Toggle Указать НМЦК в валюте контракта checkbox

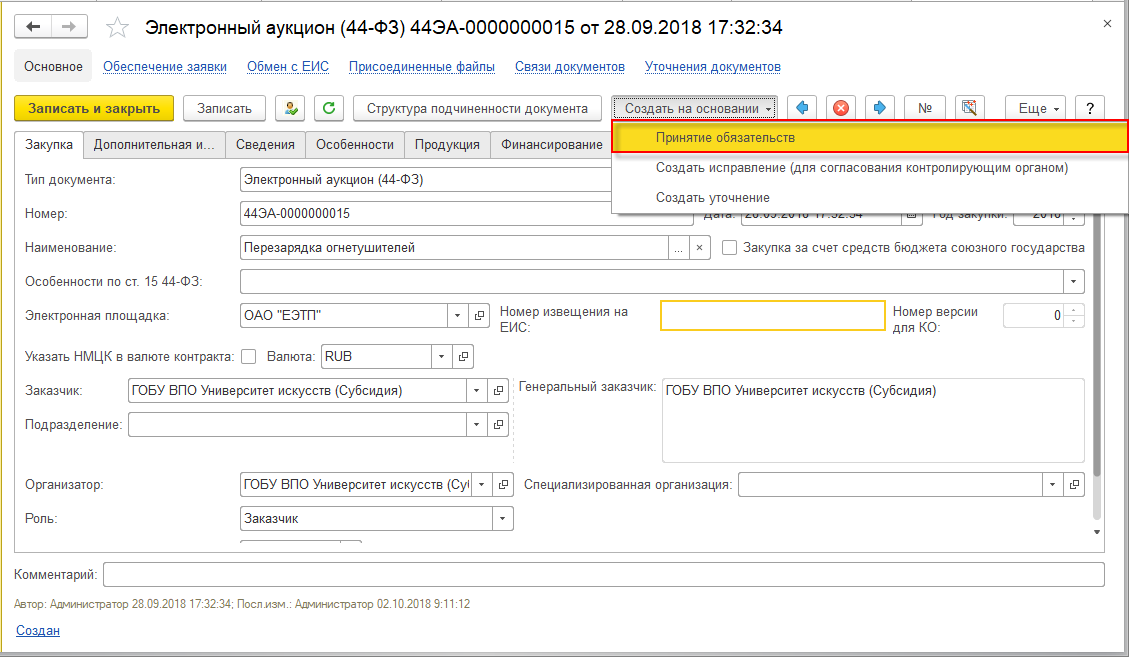[249, 357]
